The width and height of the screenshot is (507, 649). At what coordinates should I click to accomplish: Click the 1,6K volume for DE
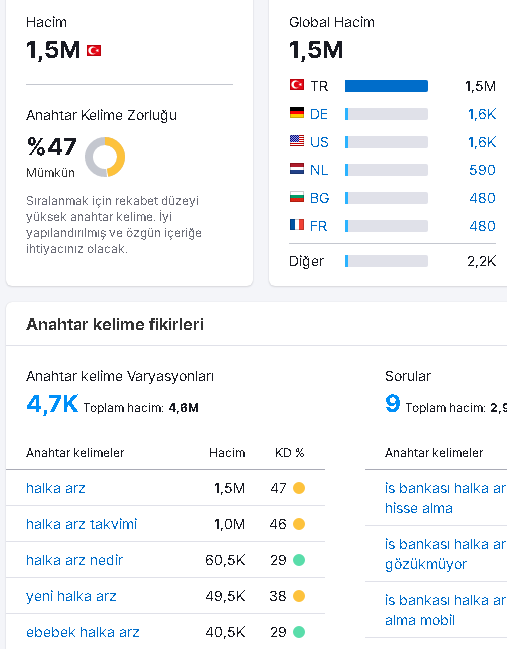pyautogui.click(x=482, y=114)
